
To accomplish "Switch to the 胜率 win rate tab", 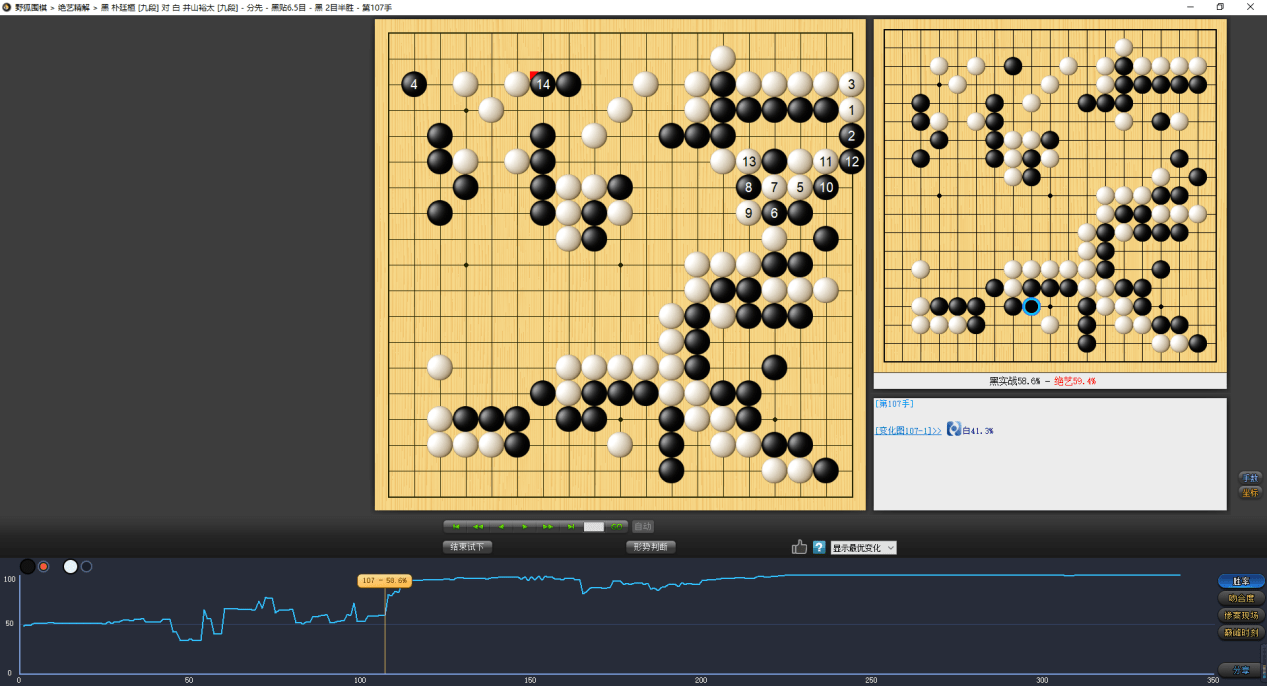I will pos(1241,581).
